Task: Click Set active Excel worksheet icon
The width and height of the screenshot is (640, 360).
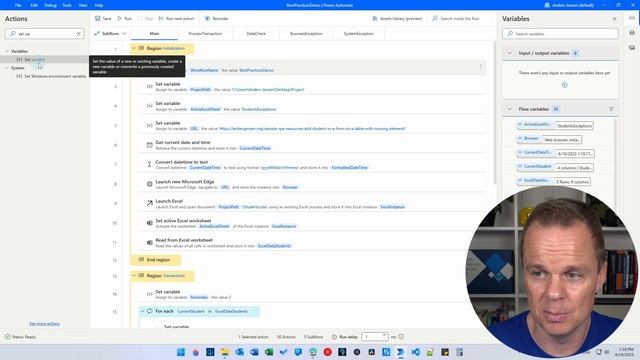Action: coord(149,223)
